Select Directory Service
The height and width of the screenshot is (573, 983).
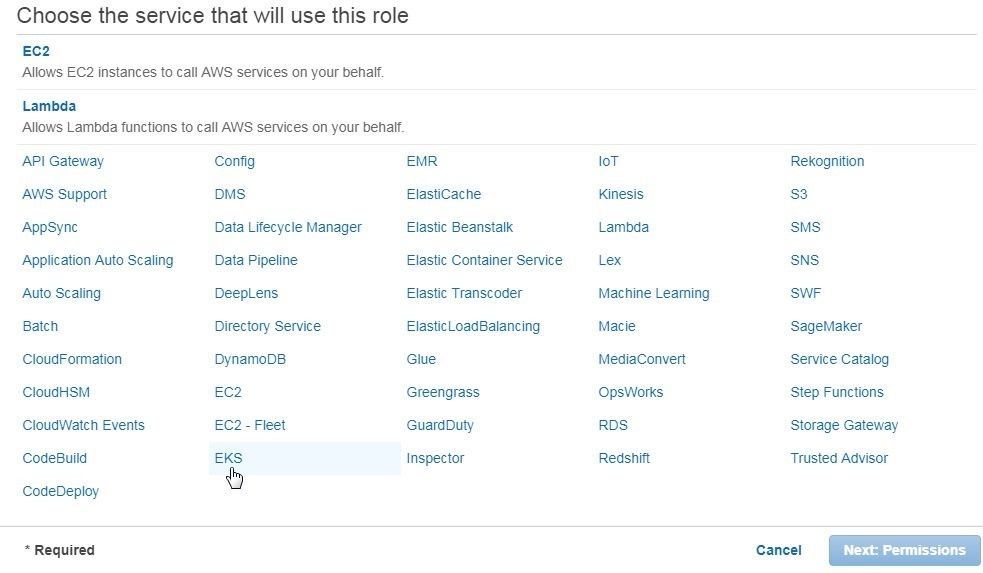click(x=268, y=326)
